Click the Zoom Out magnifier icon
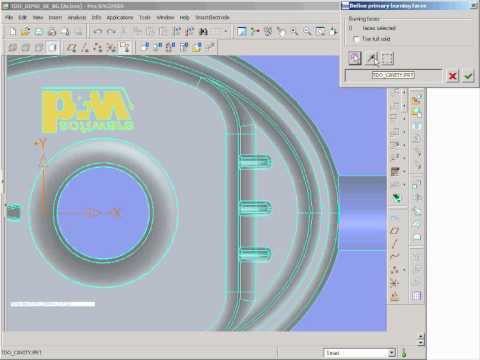480x360 pixels. point(307,32)
